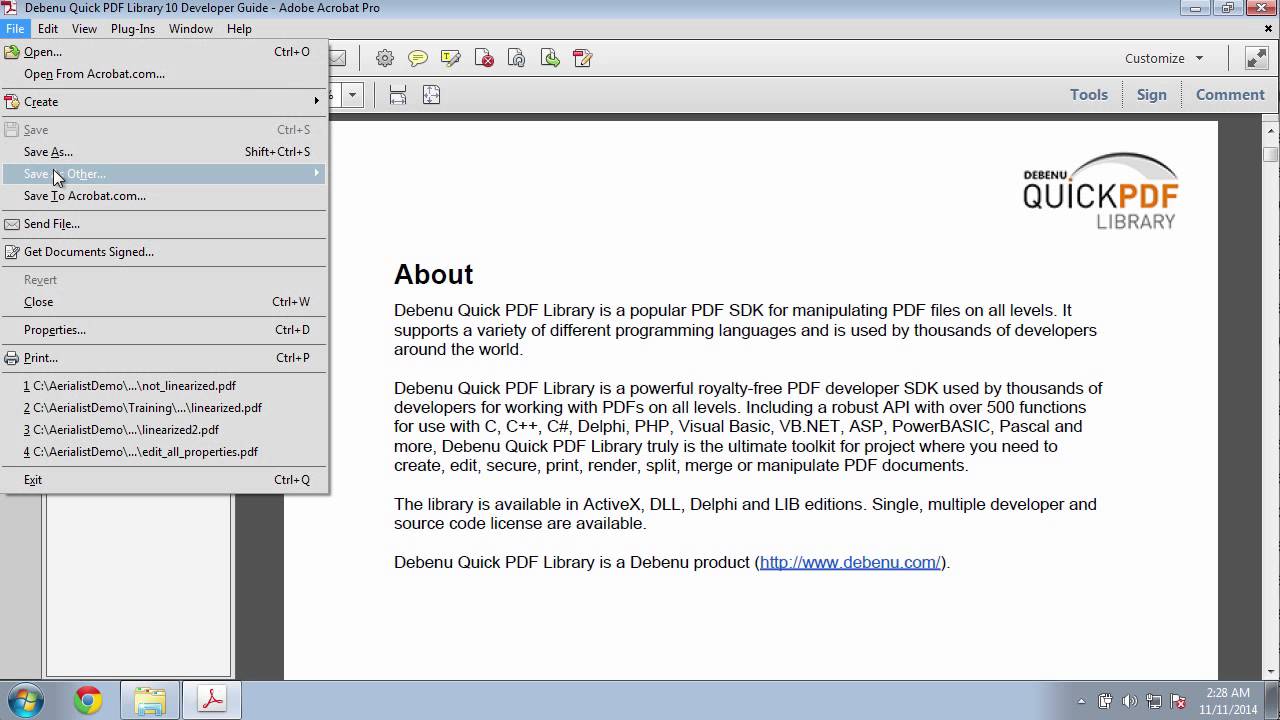Launch Google Chrome from the taskbar
This screenshot has height=720, width=1280.
tap(88, 701)
